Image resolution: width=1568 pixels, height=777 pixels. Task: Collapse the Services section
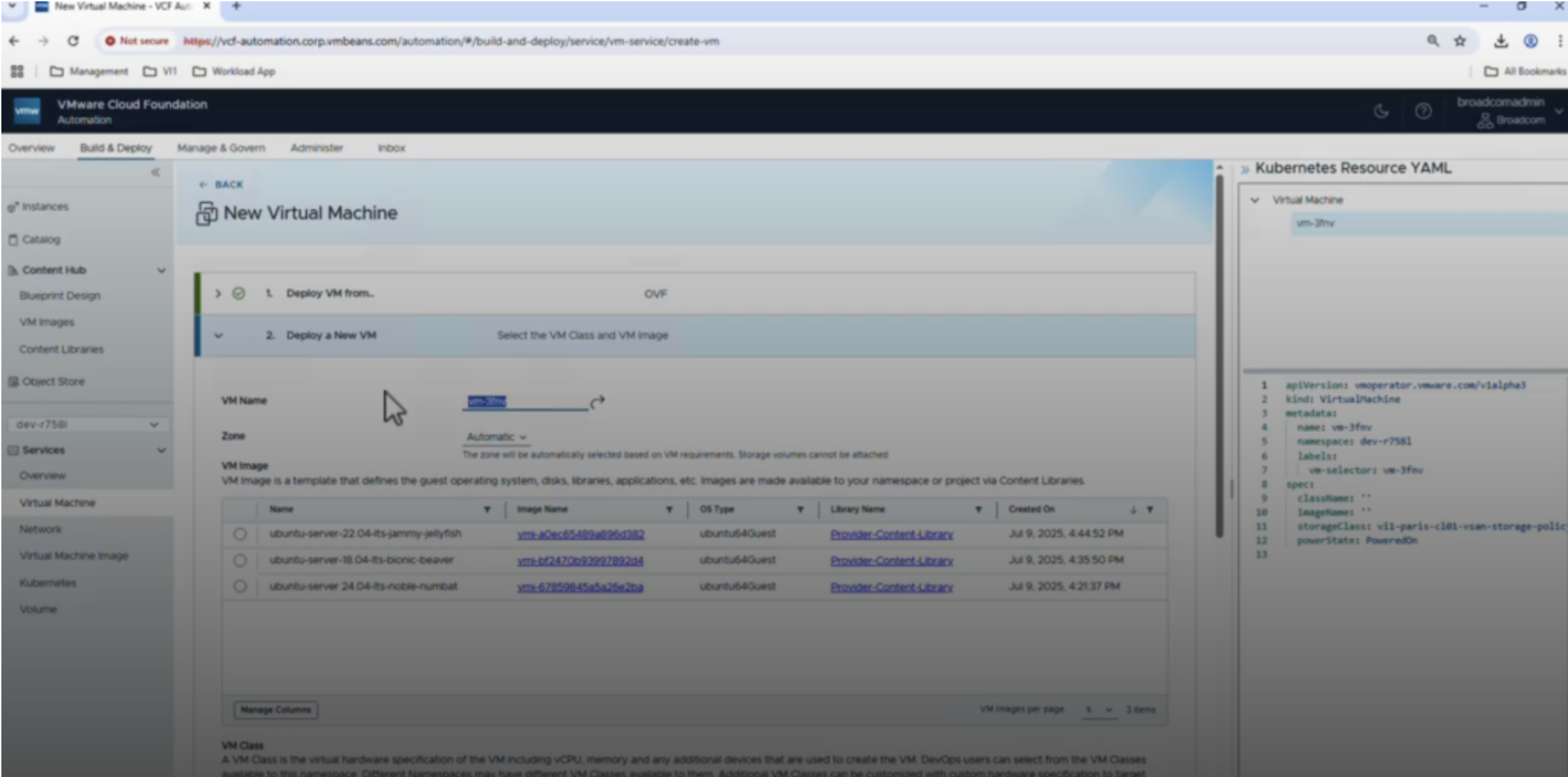tap(161, 450)
